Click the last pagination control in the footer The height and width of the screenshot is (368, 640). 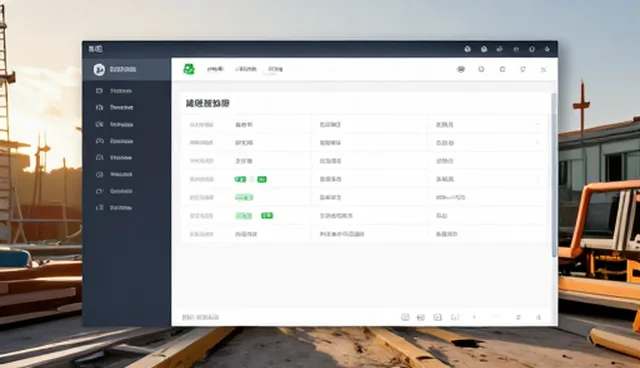[x=538, y=317]
